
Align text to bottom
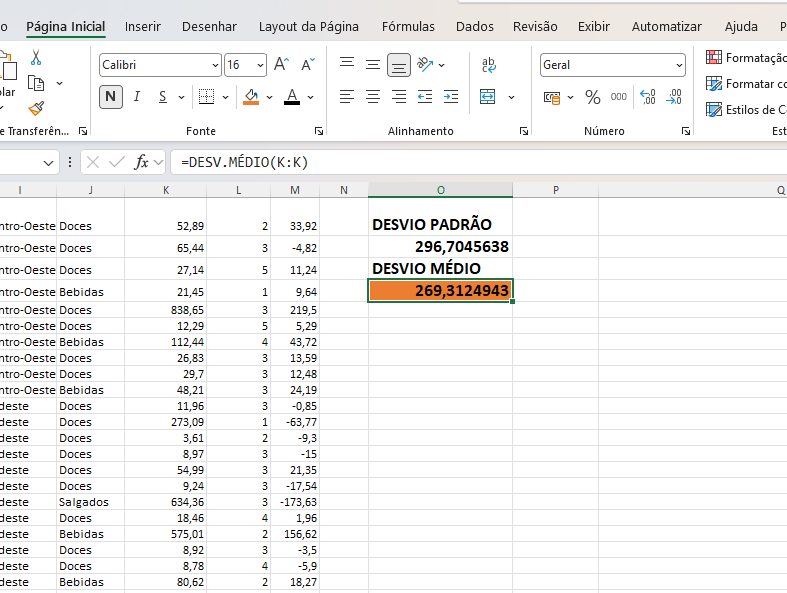point(399,65)
